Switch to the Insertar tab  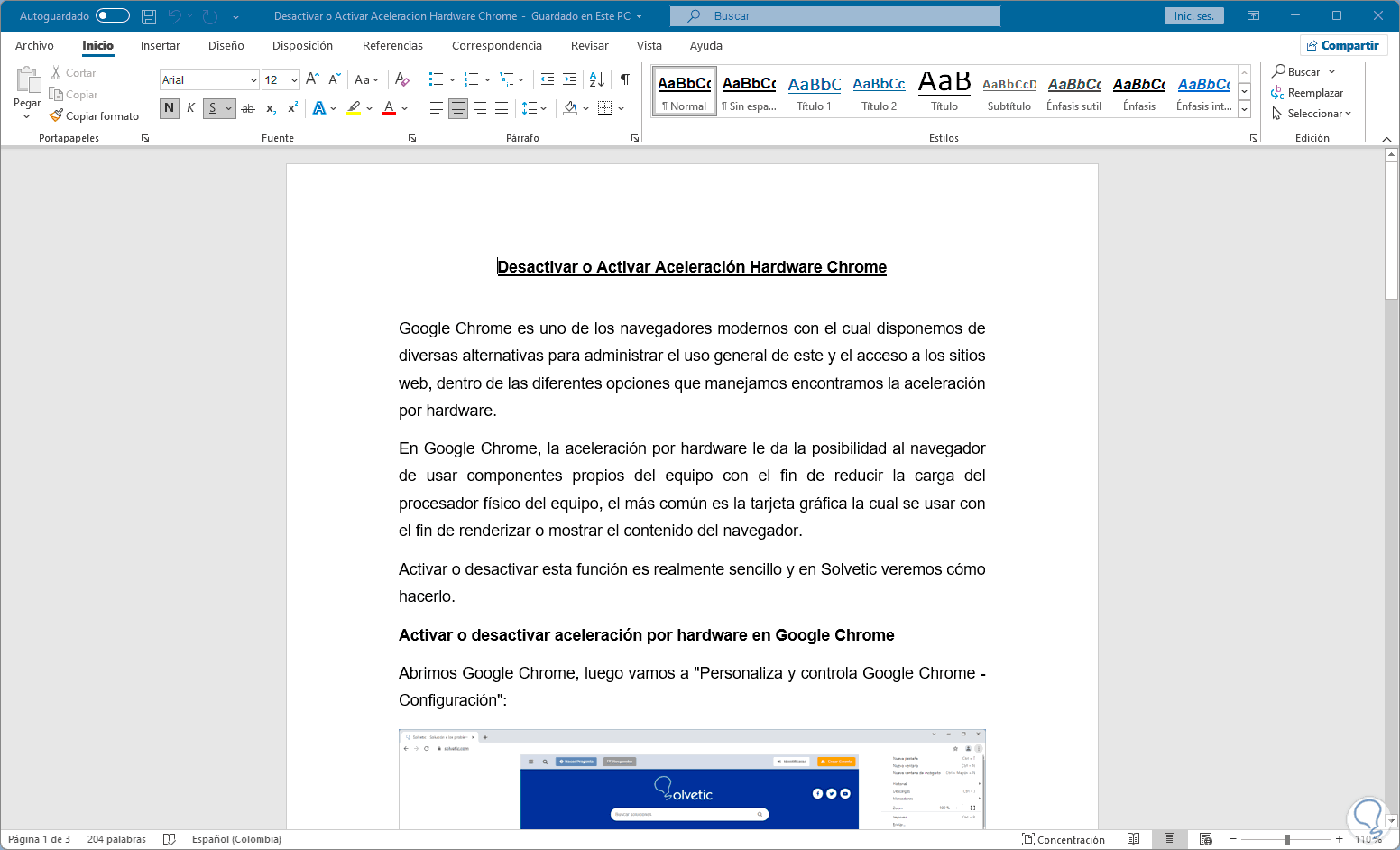(161, 45)
